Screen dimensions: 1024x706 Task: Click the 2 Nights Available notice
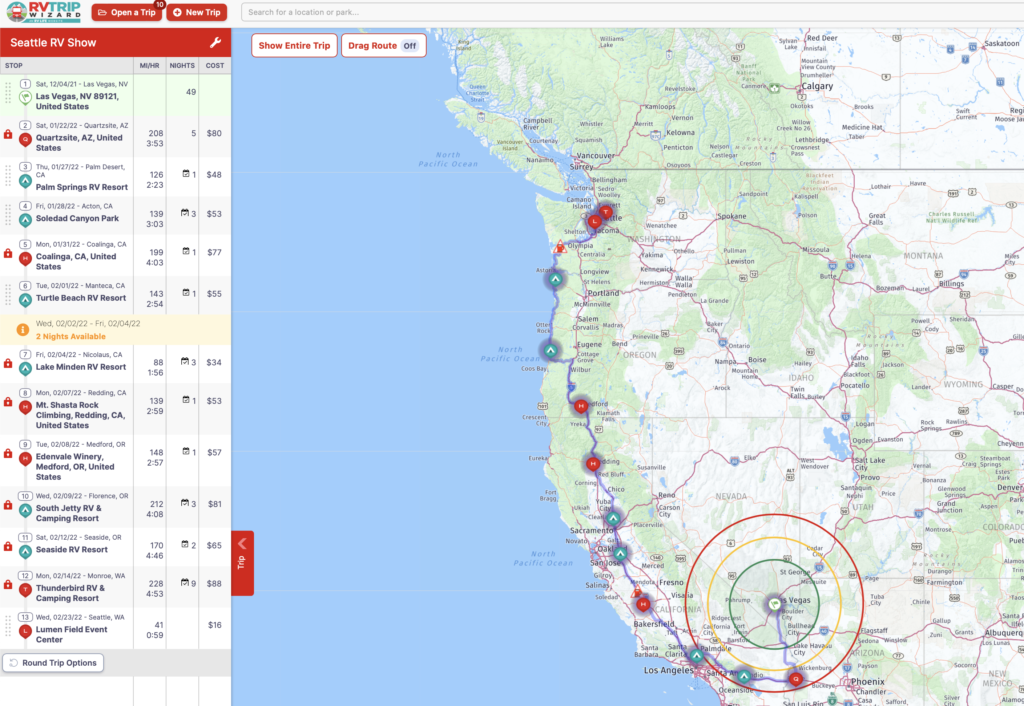coord(116,330)
